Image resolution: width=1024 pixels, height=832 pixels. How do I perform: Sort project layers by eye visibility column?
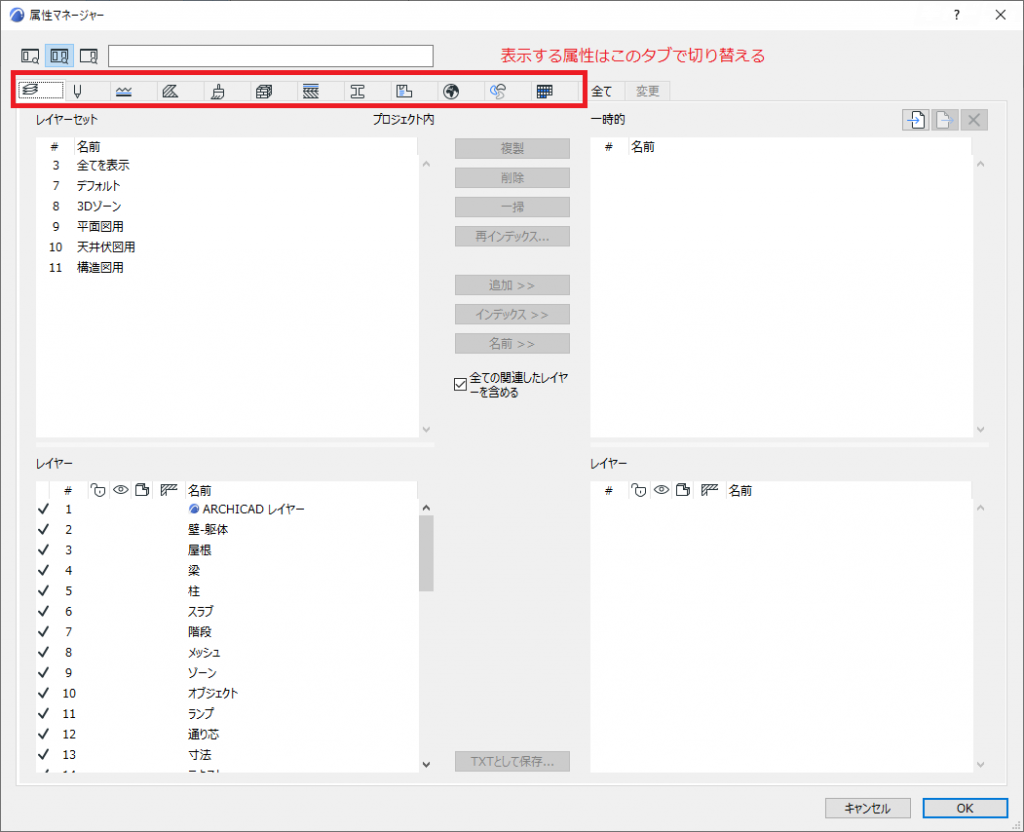click(x=121, y=490)
